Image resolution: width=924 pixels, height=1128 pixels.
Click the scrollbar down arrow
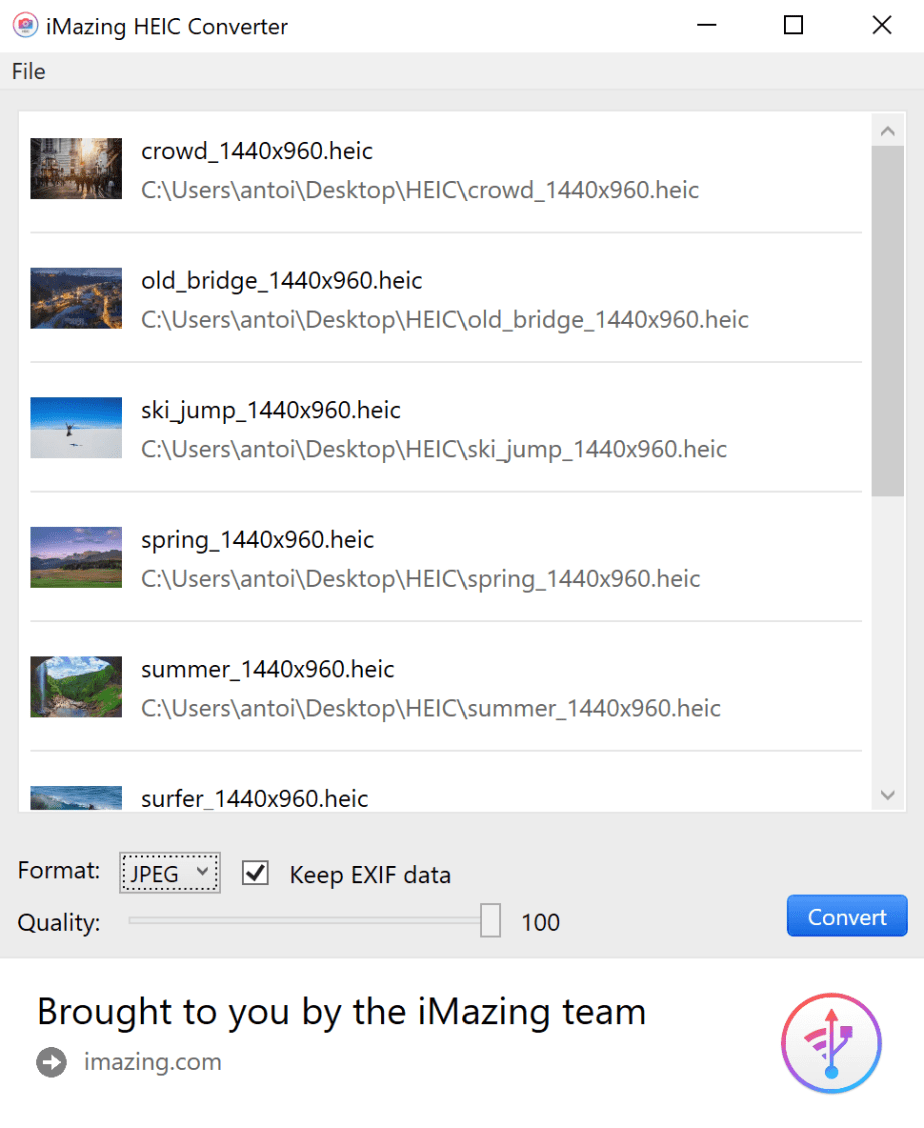(x=888, y=795)
